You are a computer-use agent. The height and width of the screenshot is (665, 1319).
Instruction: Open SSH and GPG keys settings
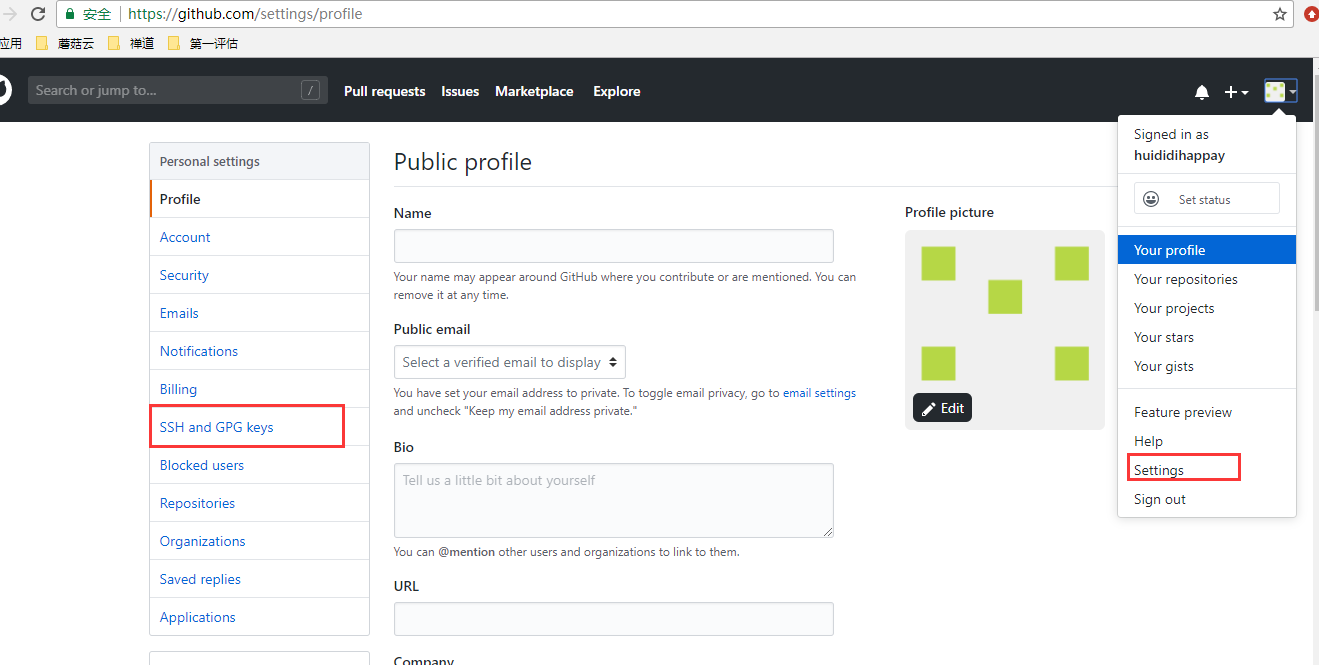(x=217, y=427)
